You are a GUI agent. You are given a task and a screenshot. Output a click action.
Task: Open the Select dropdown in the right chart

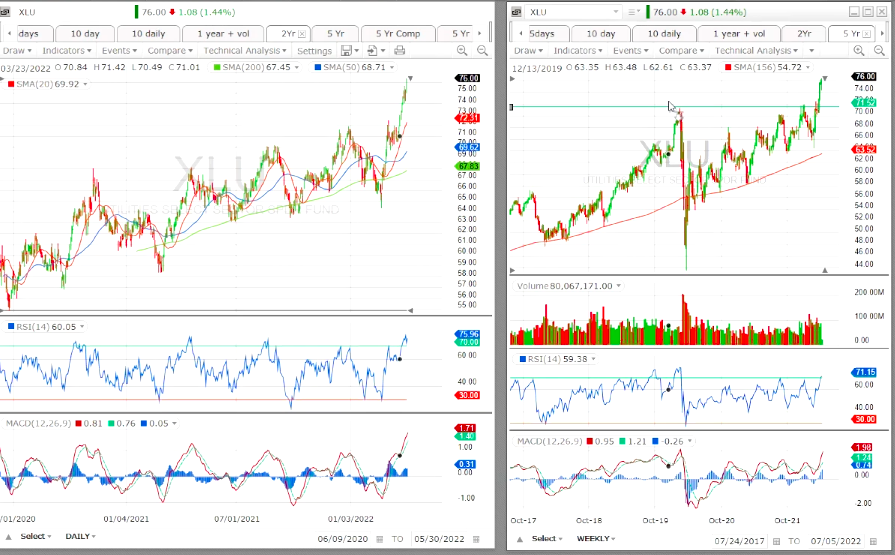click(547, 538)
